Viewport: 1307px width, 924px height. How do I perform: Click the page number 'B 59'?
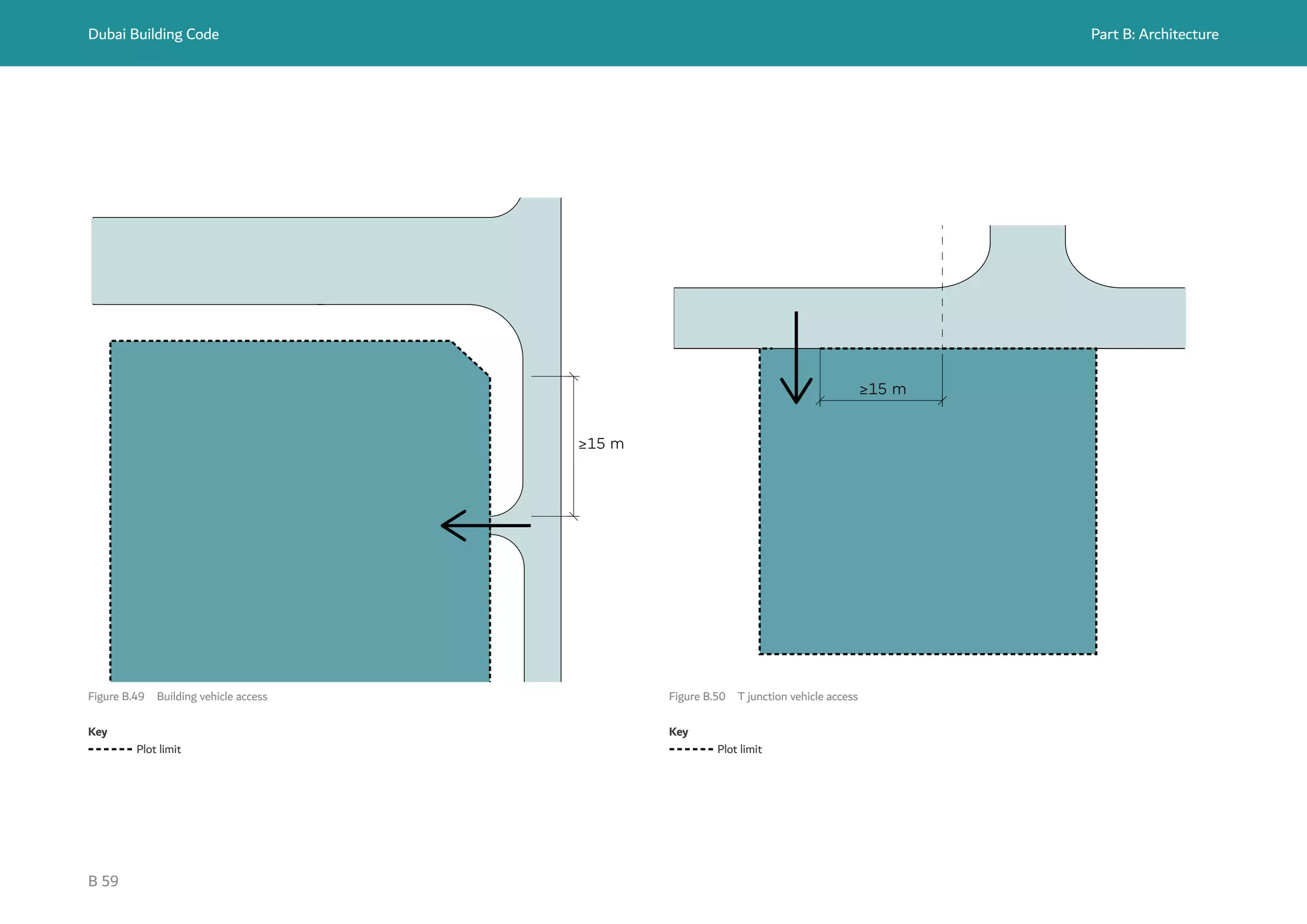(103, 881)
